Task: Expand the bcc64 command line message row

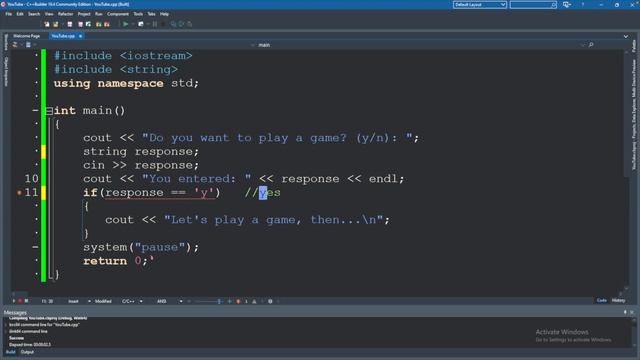Action: (6, 325)
